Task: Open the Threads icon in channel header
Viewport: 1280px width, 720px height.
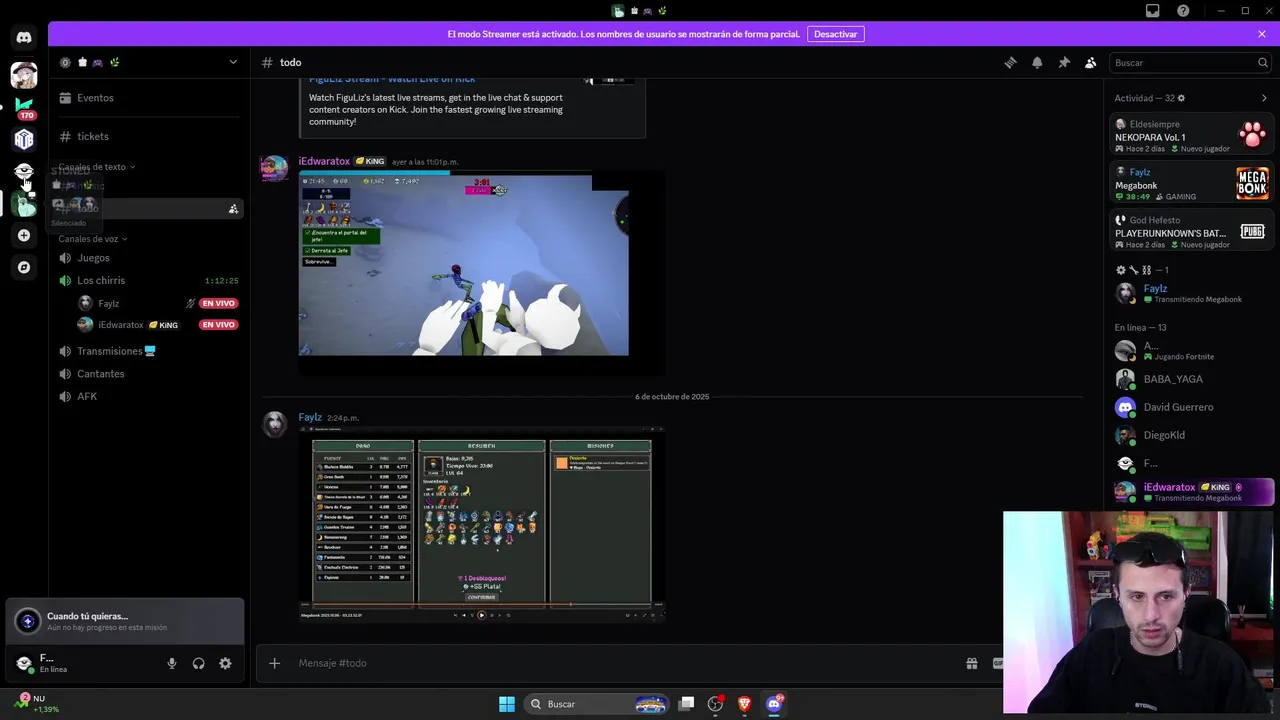Action: (x=1010, y=62)
